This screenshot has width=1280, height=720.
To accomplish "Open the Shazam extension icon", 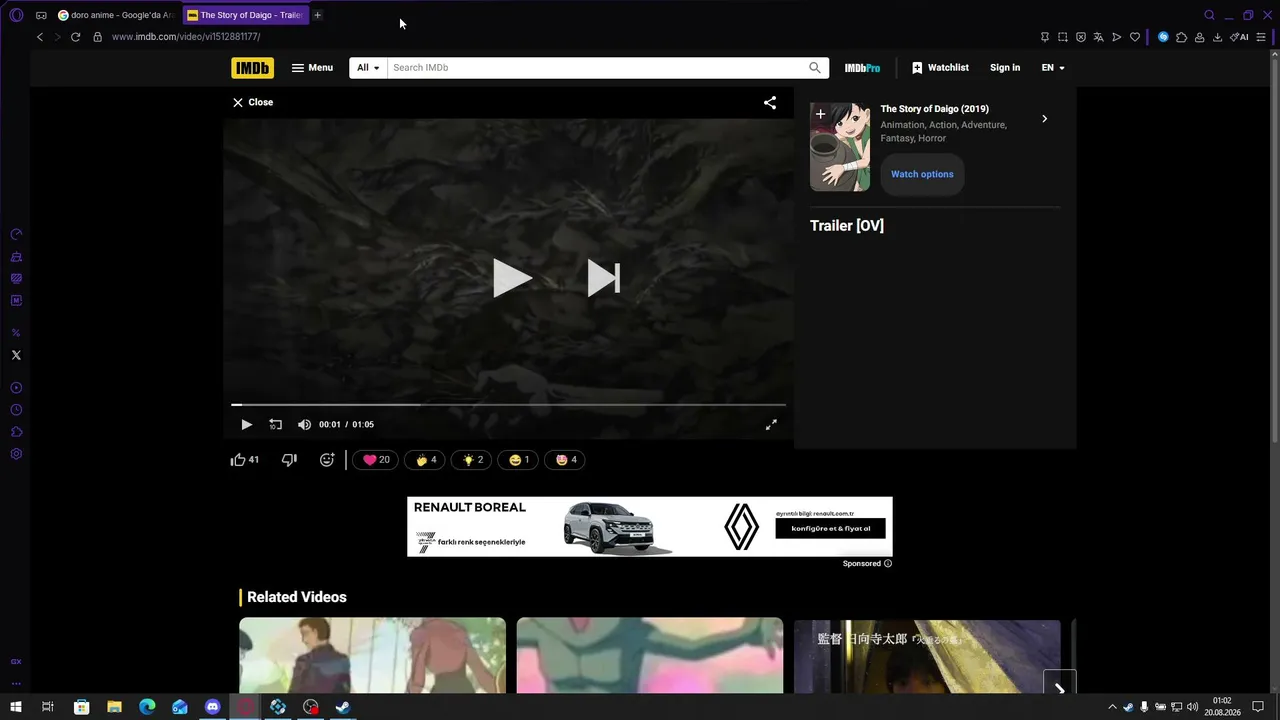I will pos(1163,37).
